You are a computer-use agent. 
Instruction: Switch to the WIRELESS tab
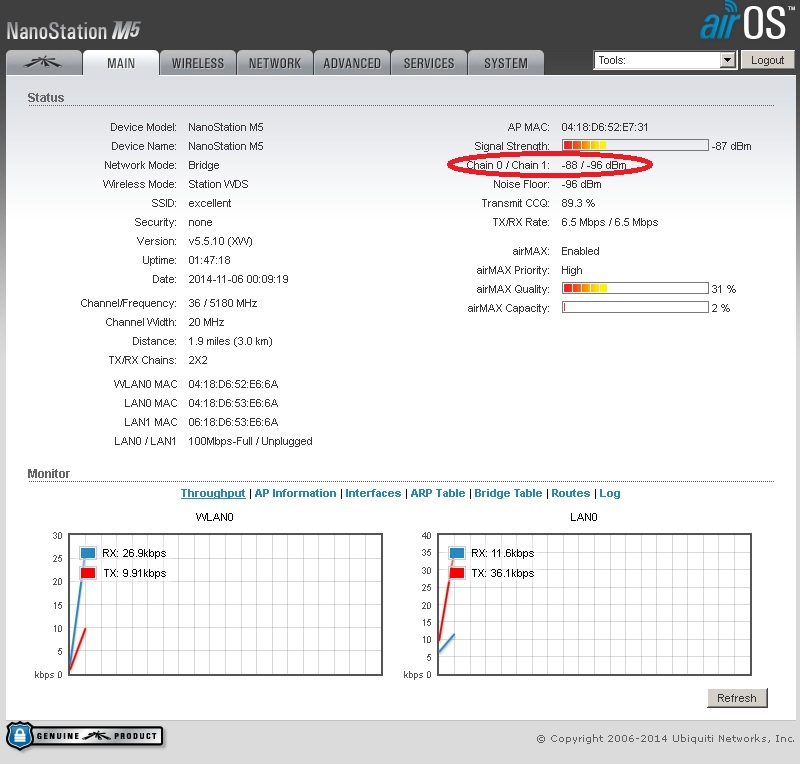tap(198, 63)
